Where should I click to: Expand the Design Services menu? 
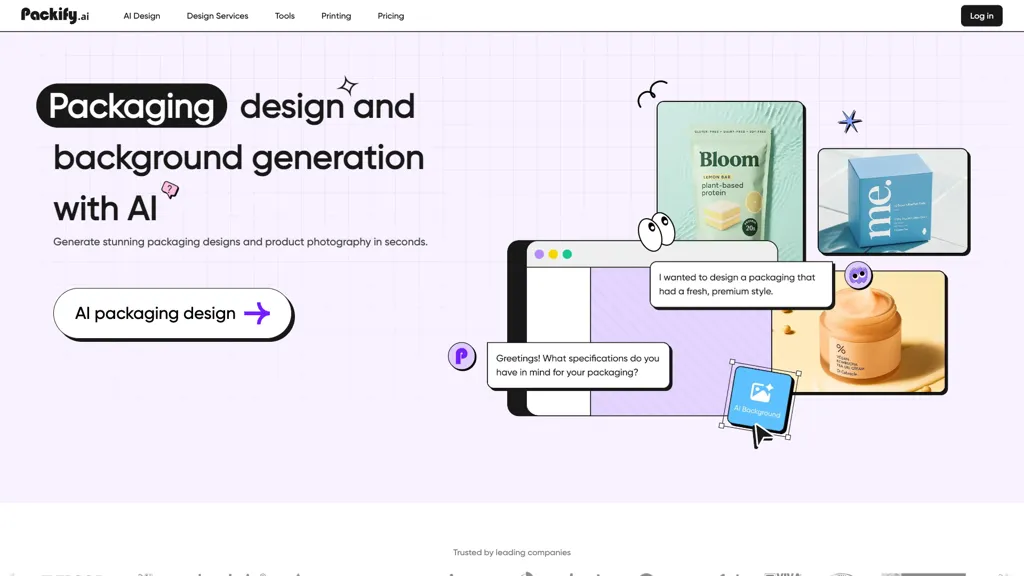pyautogui.click(x=217, y=16)
